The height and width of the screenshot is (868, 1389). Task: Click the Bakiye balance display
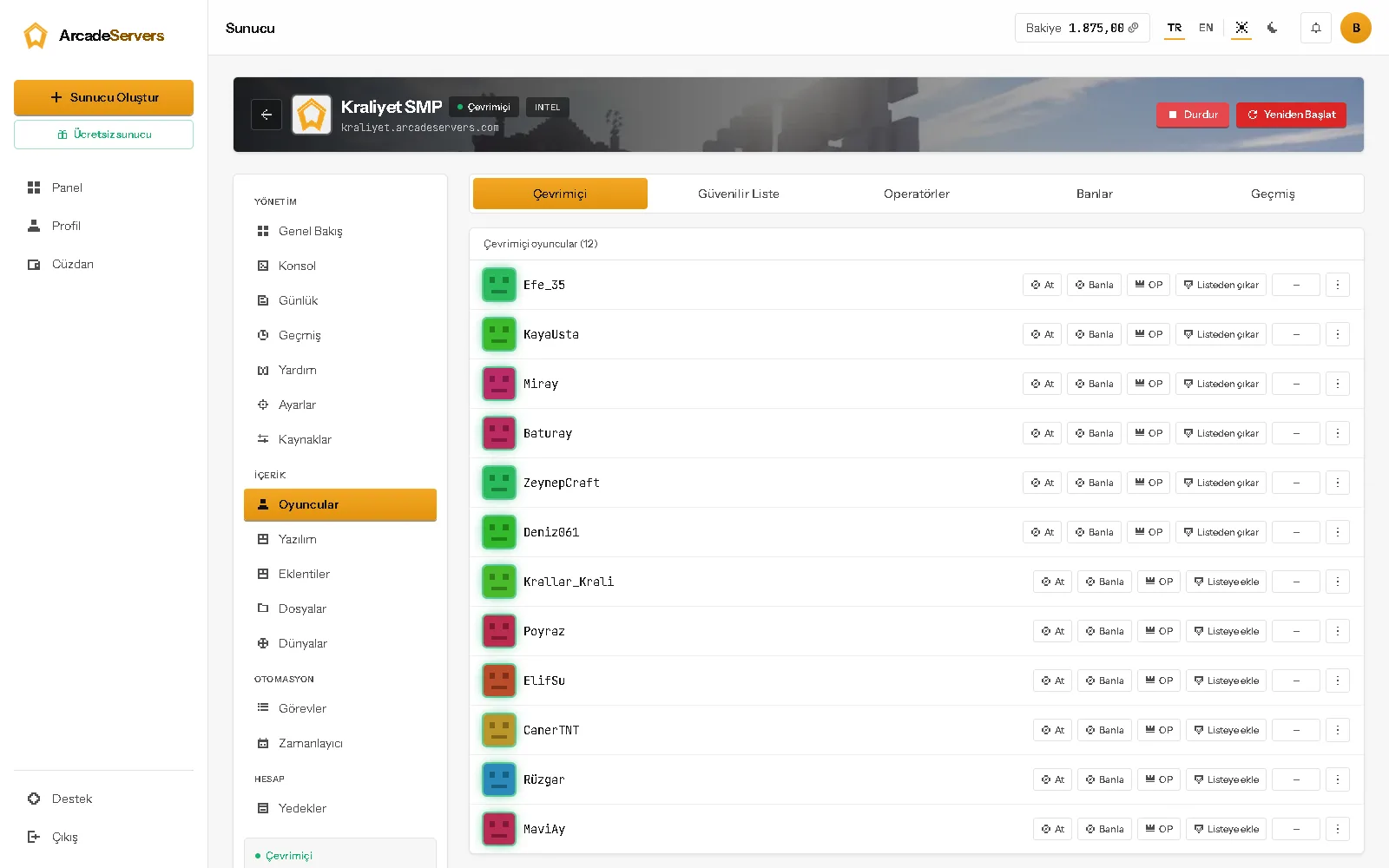(1082, 28)
